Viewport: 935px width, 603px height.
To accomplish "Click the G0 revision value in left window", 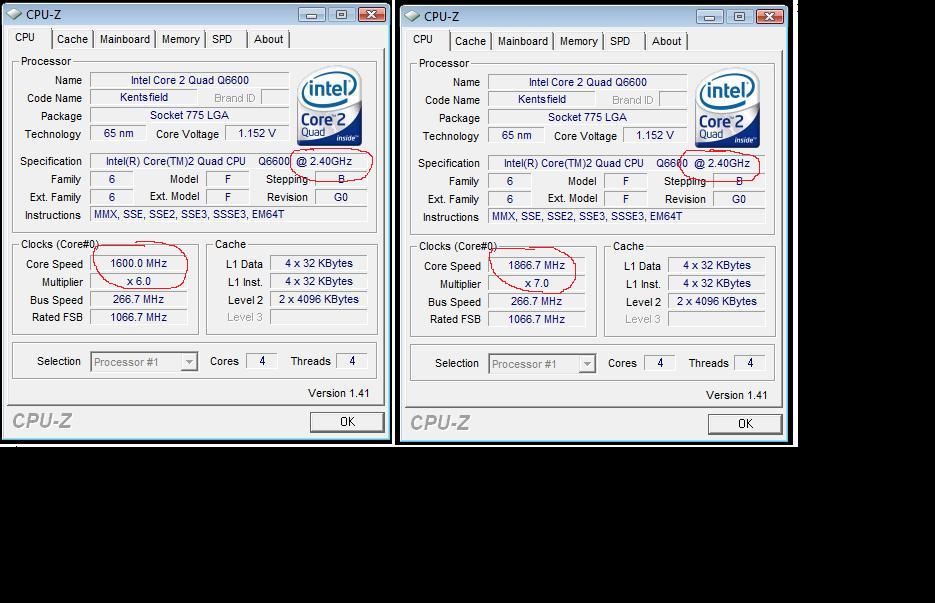I will (x=341, y=197).
